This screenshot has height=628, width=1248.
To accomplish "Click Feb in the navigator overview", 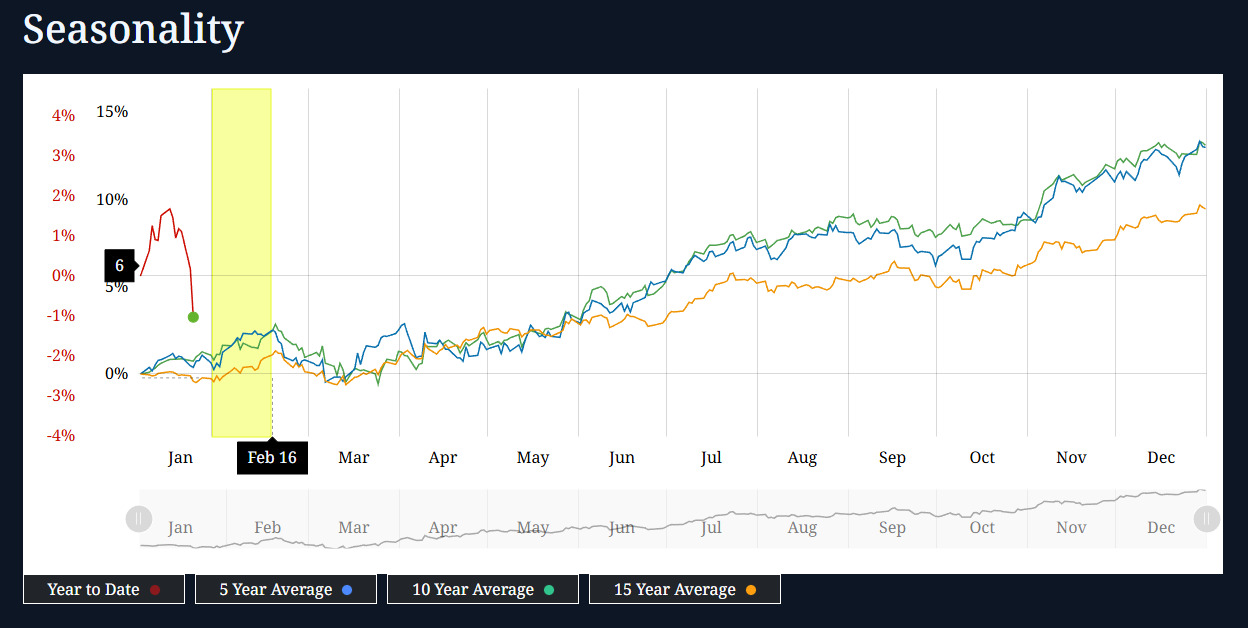I will [267, 527].
